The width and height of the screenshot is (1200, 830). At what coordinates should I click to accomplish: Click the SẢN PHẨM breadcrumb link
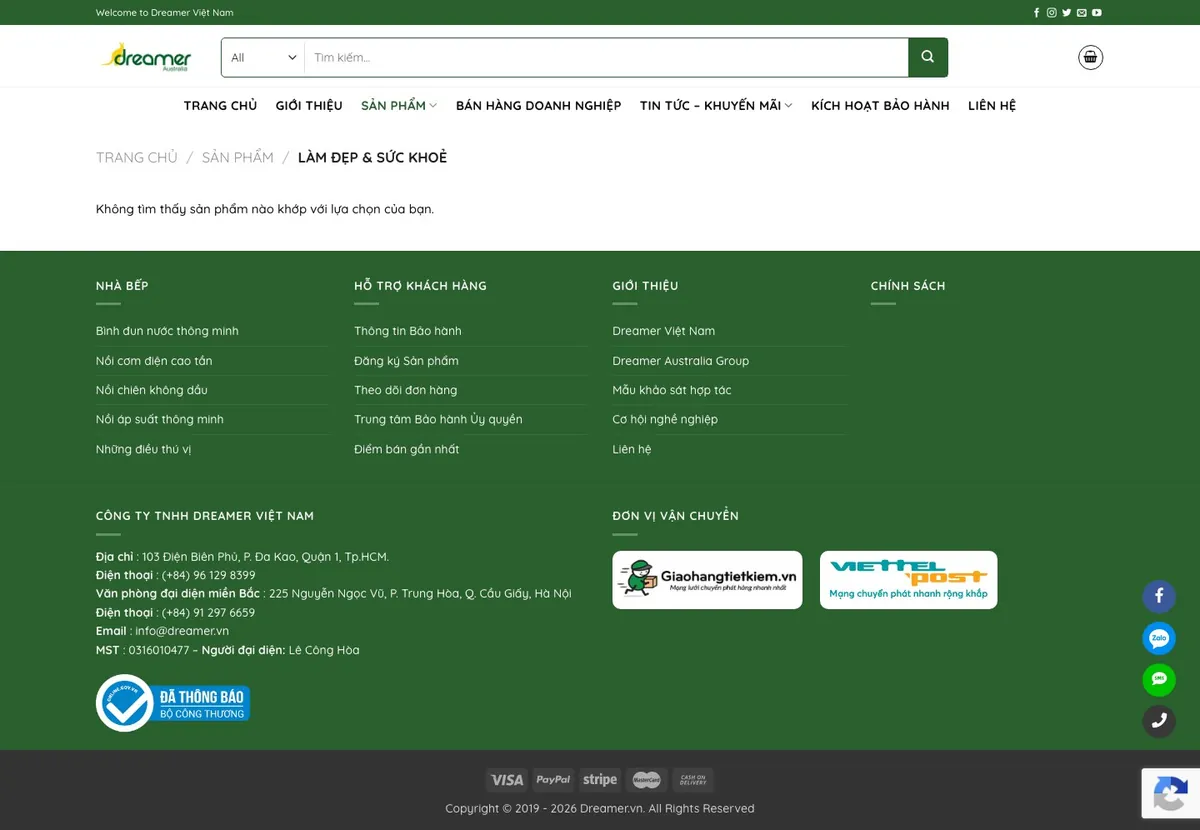point(238,157)
